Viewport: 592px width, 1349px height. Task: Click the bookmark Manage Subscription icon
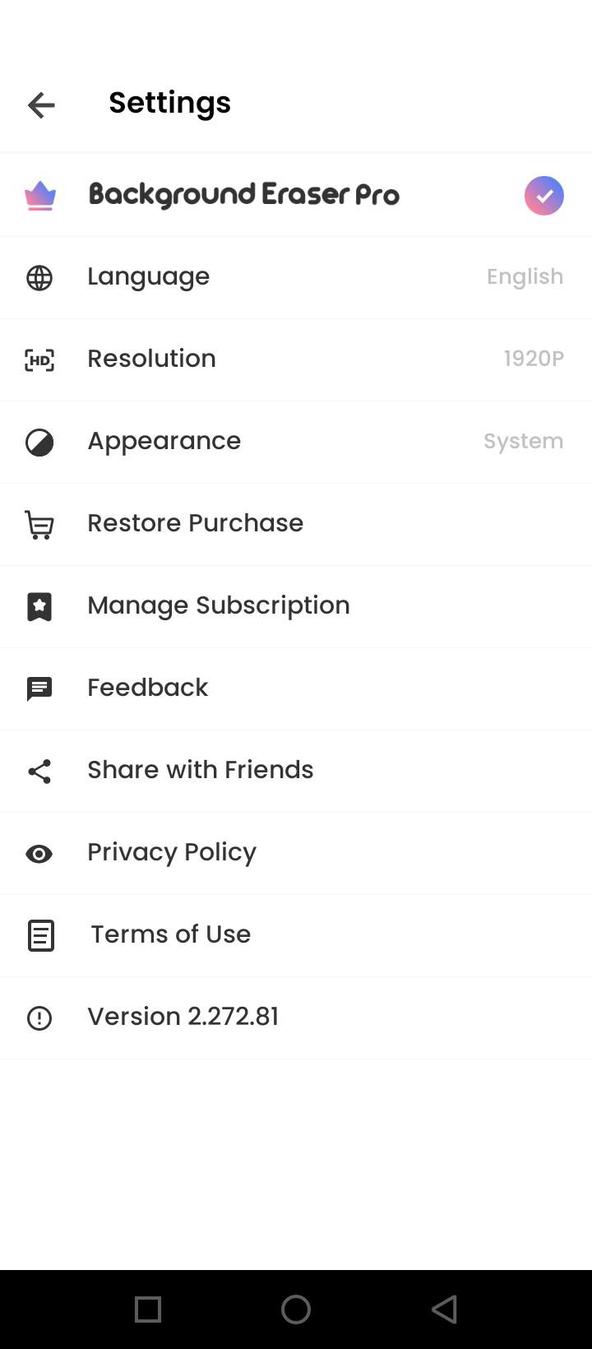(39, 606)
